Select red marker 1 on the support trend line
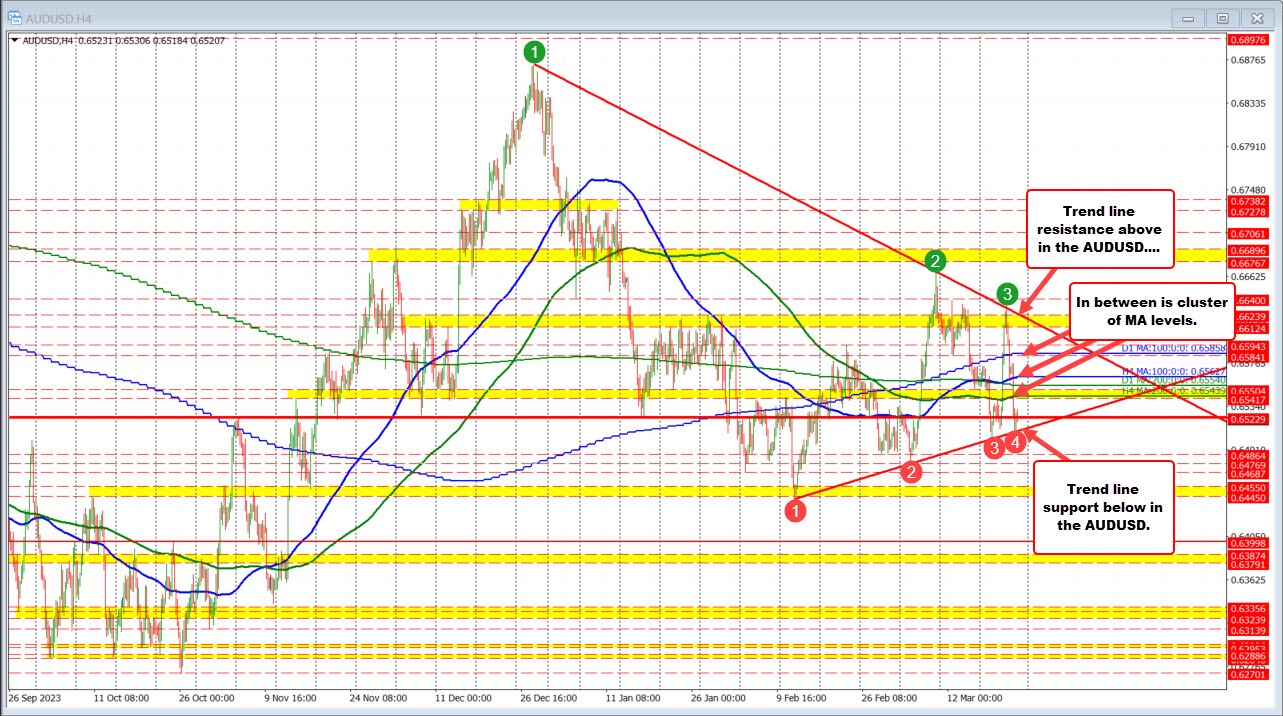Viewport: 1283px width, 716px height. [796, 510]
